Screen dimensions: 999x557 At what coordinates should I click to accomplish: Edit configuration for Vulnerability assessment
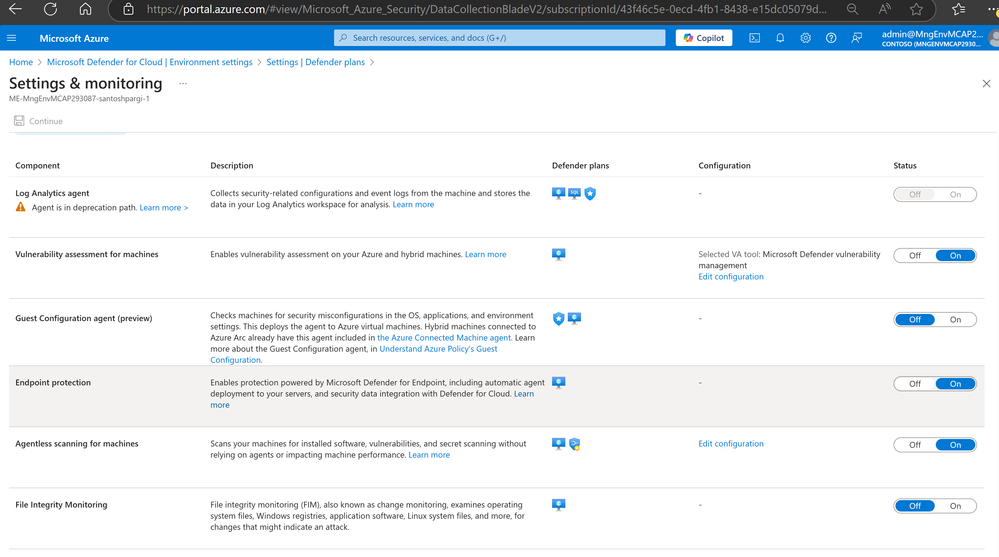point(731,277)
